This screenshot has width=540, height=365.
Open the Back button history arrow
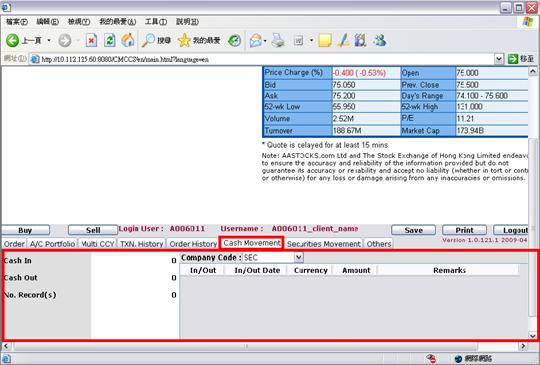pyautogui.click(x=49, y=41)
